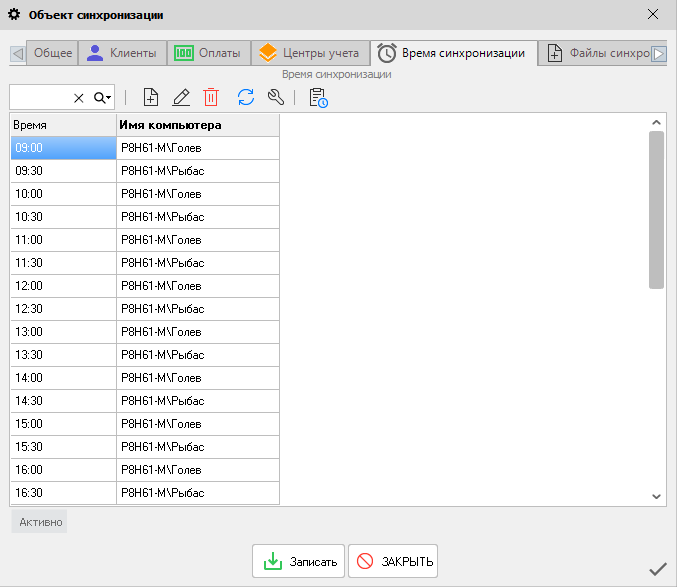Click the edit pencil icon
The image size is (677, 587).
181,97
